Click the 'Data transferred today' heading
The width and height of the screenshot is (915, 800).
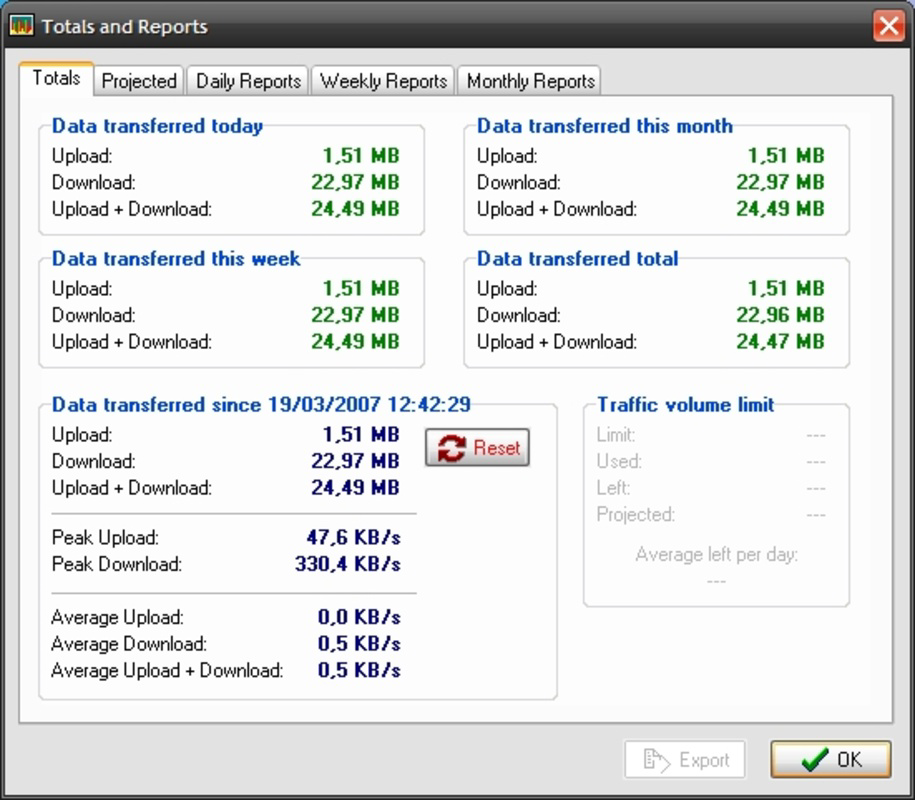157,125
